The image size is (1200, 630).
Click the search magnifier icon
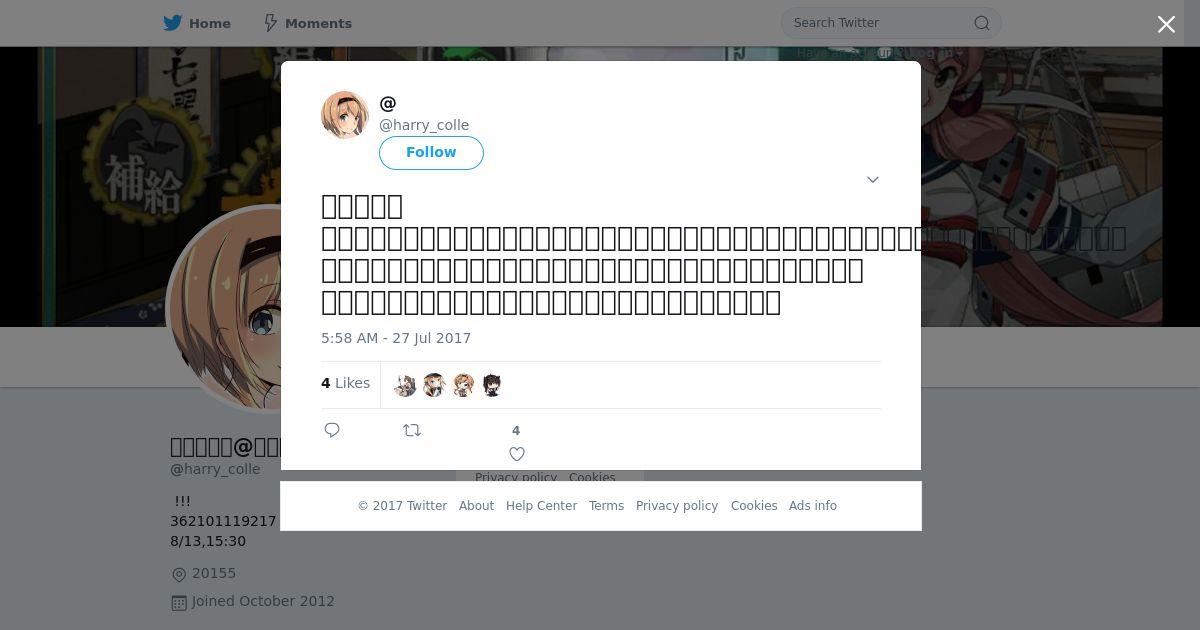[x=982, y=23]
